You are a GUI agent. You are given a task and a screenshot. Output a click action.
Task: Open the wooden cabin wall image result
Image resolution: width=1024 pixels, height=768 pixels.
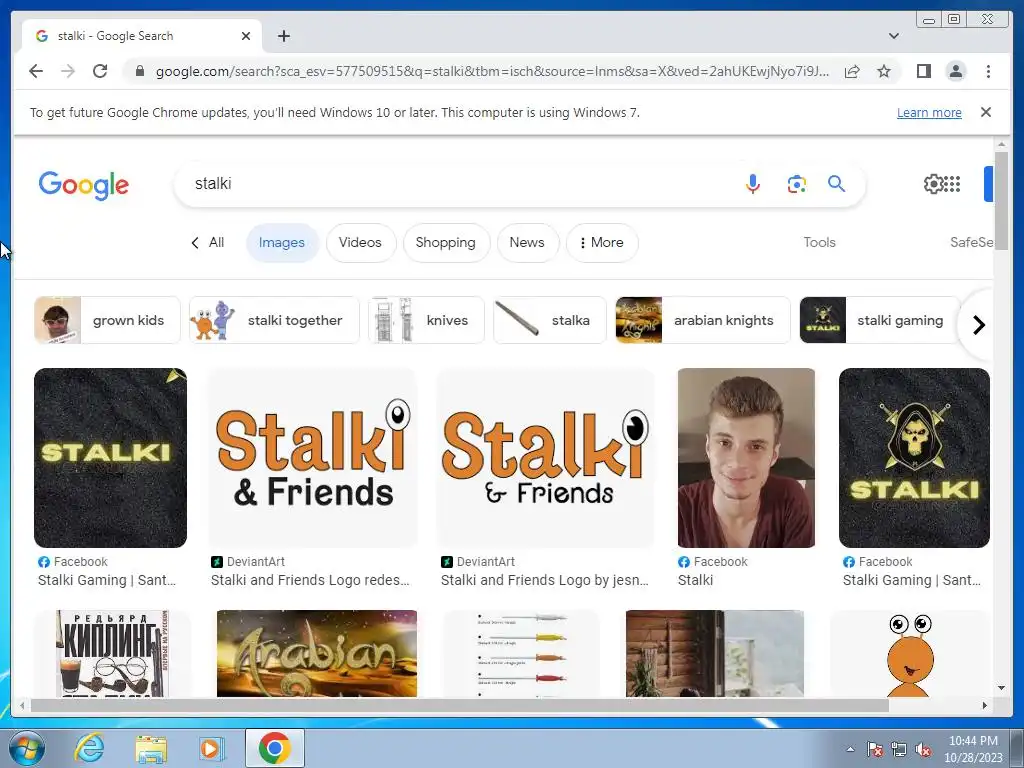point(714,654)
